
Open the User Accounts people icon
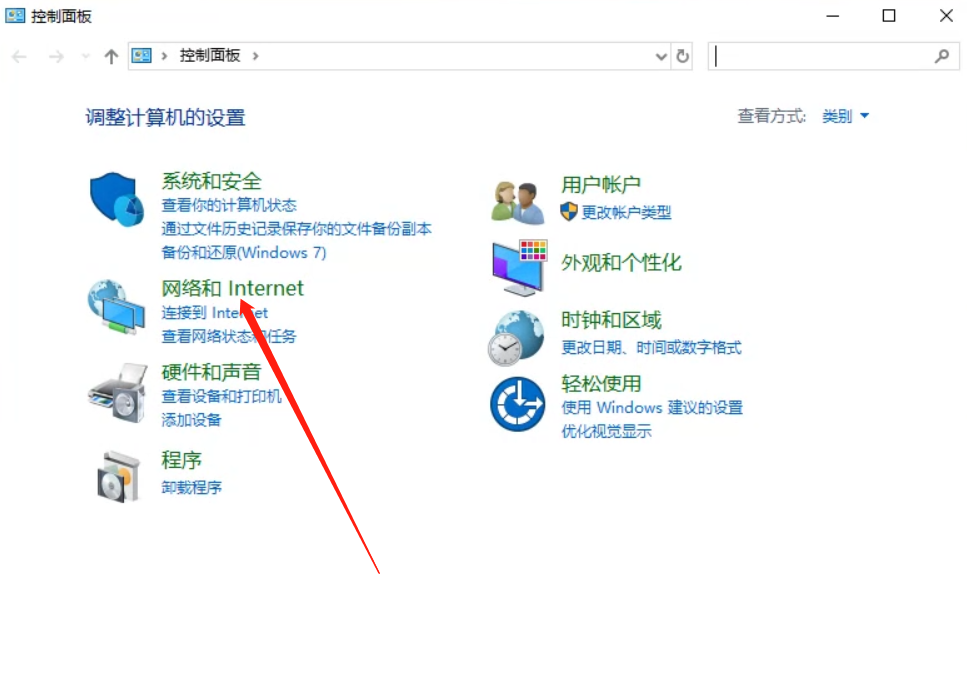click(518, 202)
